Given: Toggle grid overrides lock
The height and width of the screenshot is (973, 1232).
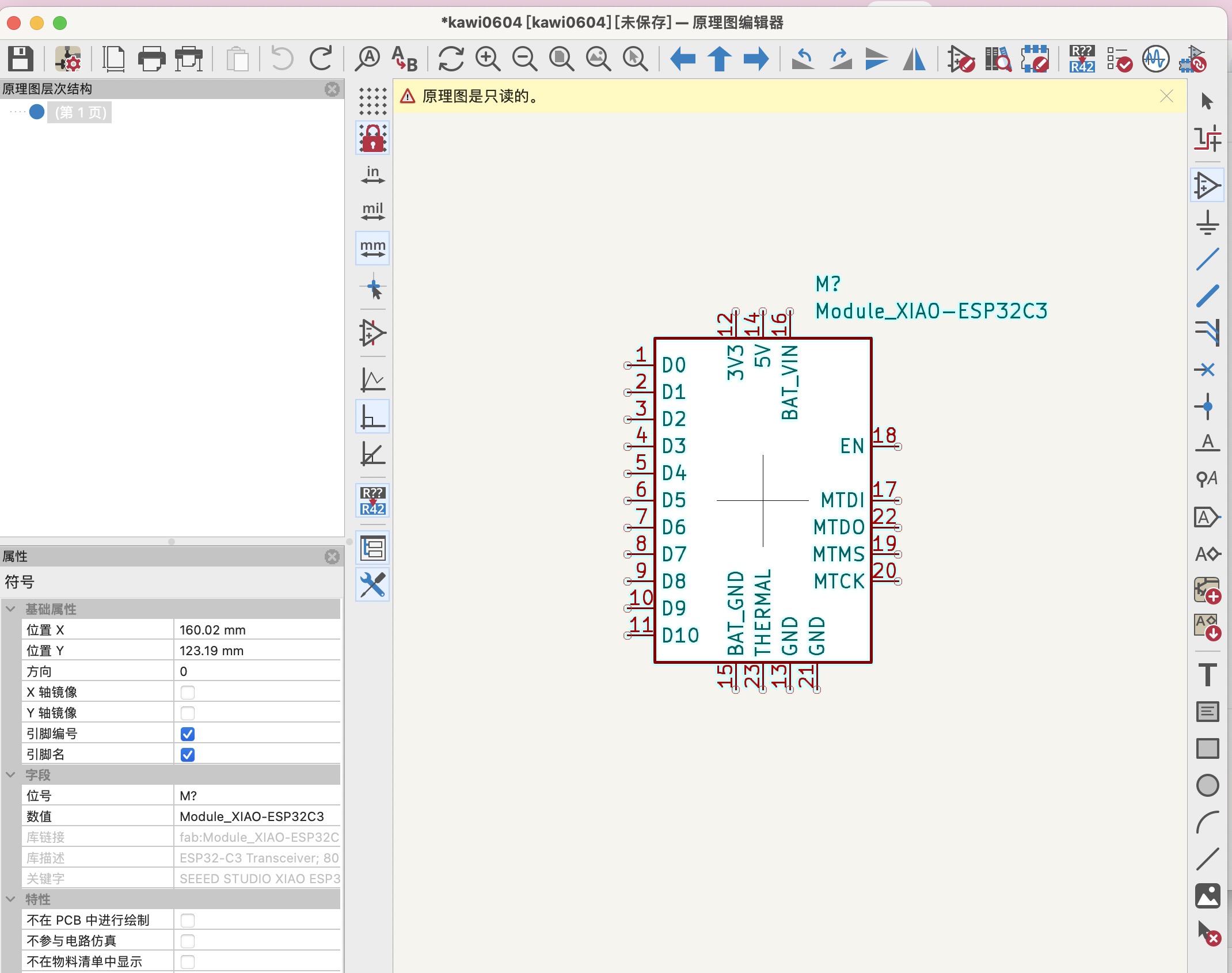Looking at the screenshot, I should coord(372,138).
